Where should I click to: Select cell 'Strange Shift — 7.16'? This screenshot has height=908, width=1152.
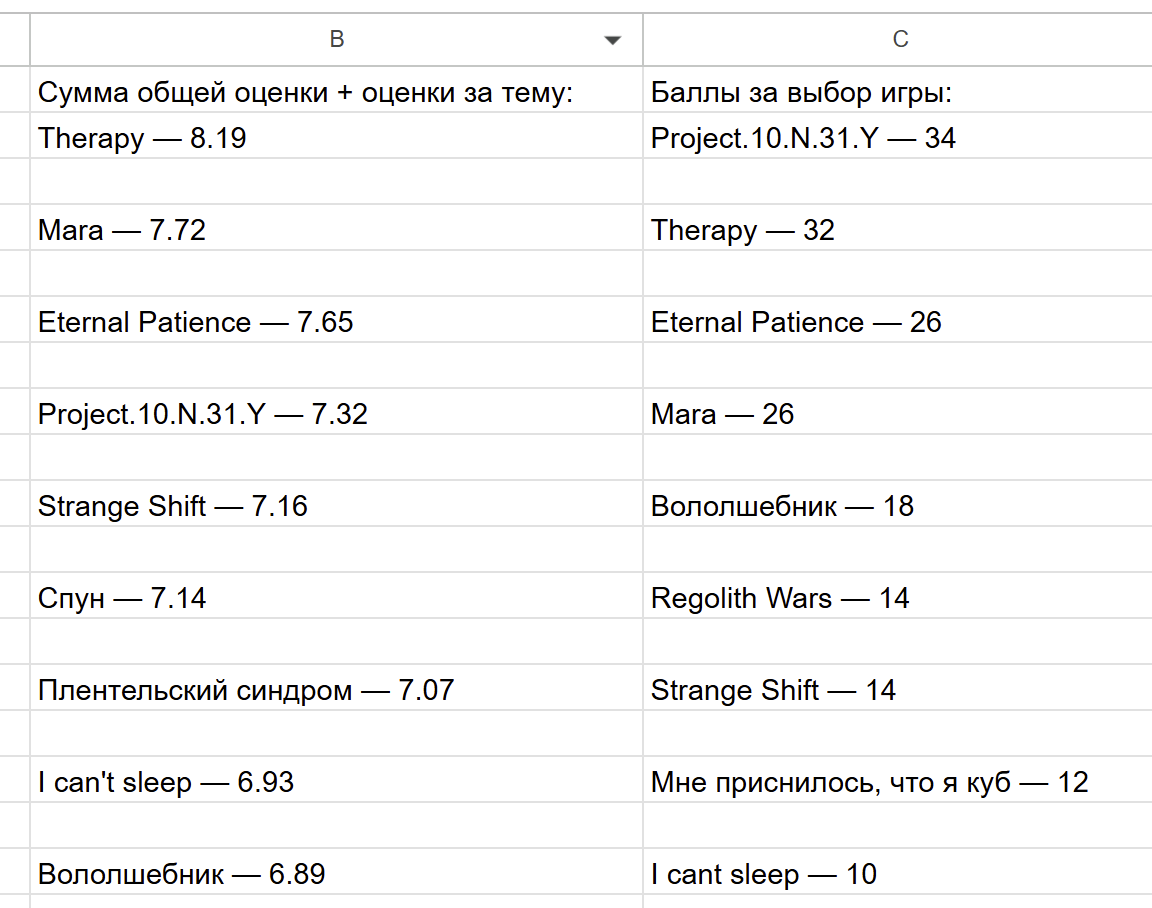(336, 503)
